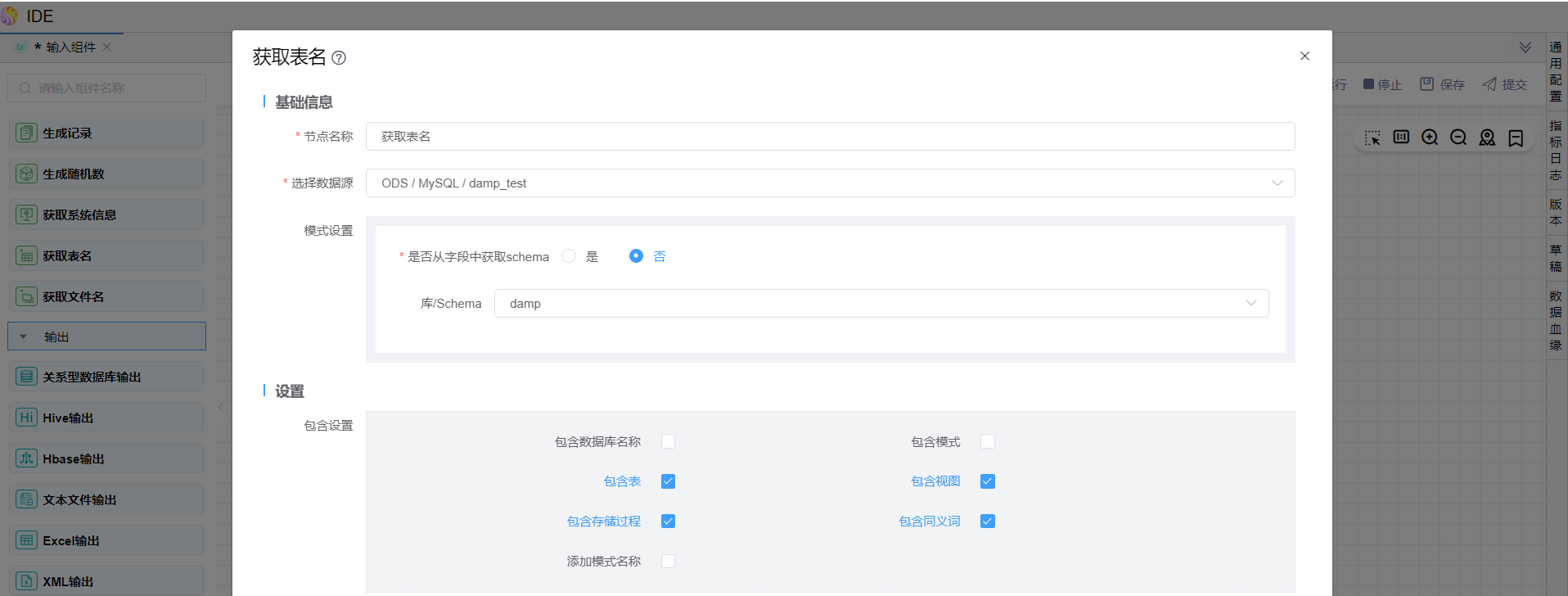Screen dimensions: 1568x596
Task: Click the help icon beside 获取表名 title
Action: (x=339, y=58)
